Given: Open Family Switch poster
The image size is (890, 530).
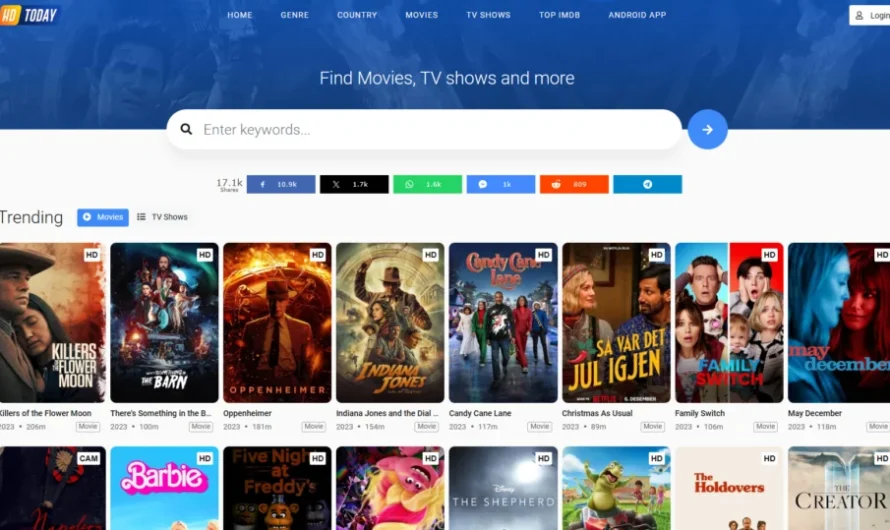Looking at the screenshot, I should pos(729,323).
